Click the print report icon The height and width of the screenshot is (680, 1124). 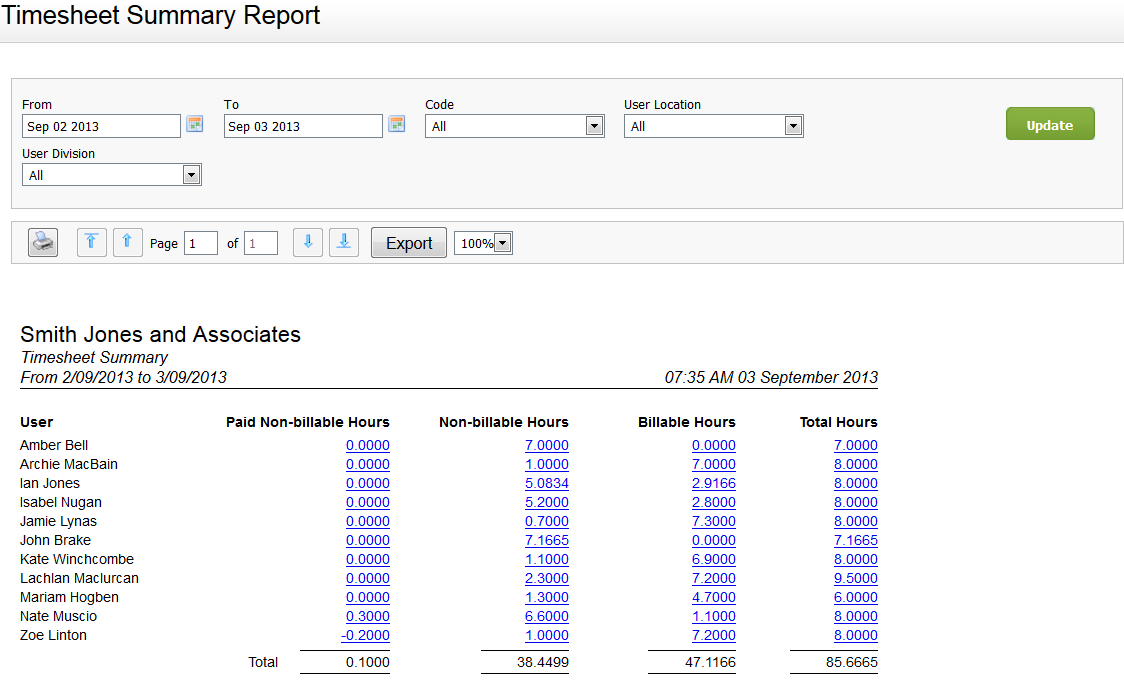tap(42, 242)
